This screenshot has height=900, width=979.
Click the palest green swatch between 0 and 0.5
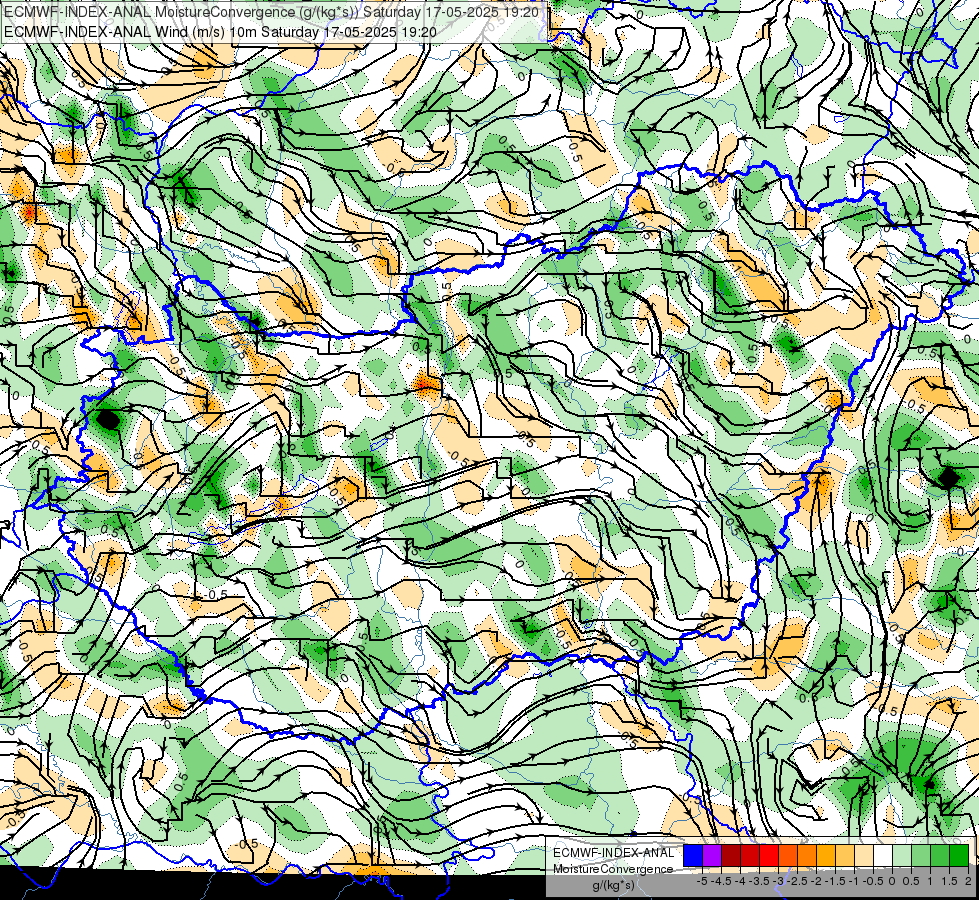(x=902, y=855)
